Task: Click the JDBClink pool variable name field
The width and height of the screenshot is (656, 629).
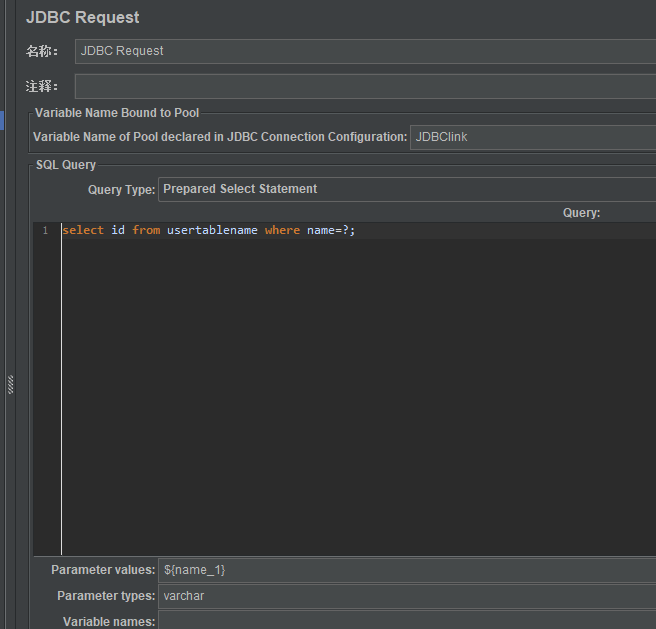Action: [532, 137]
